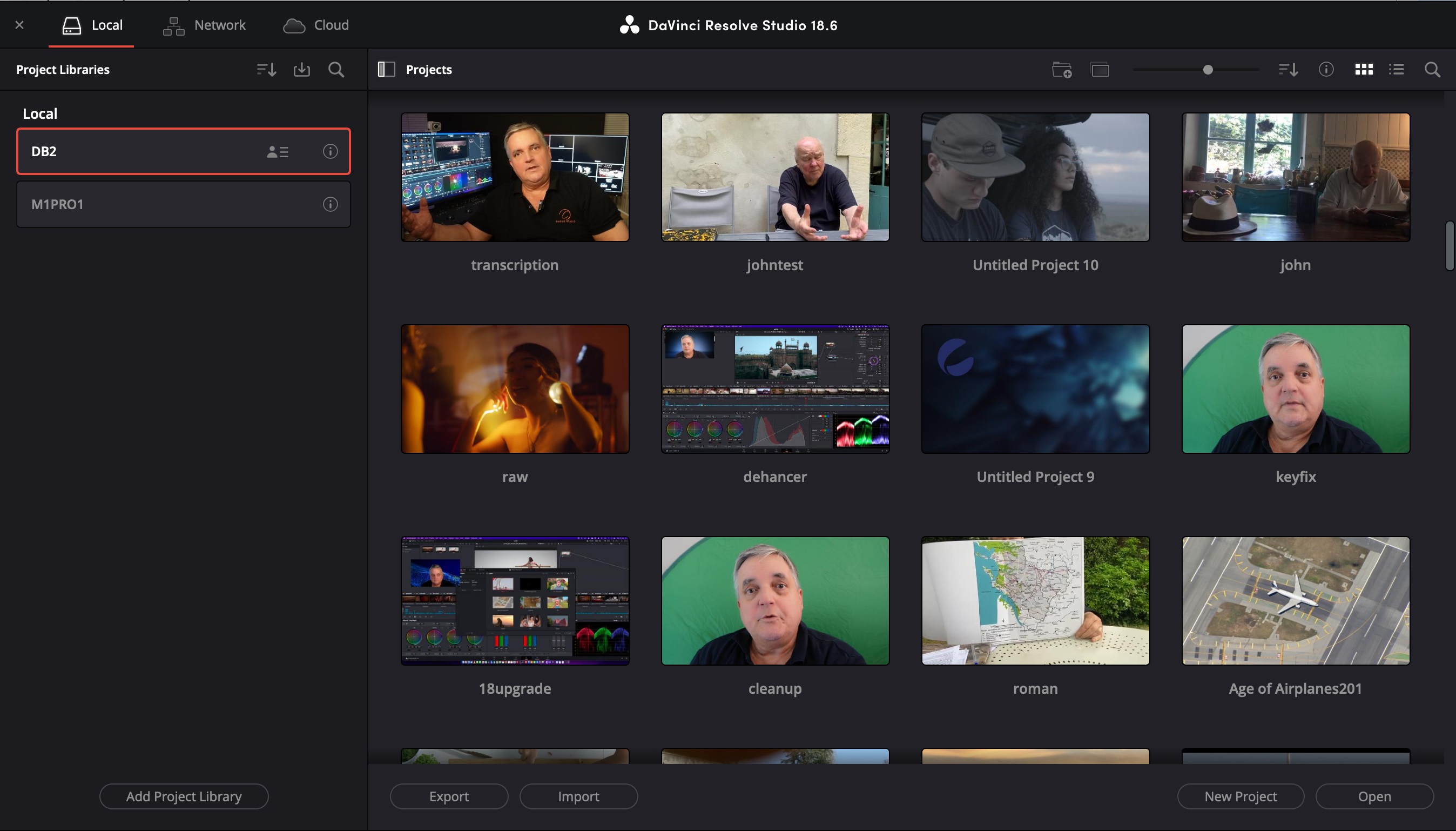This screenshot has width=1456, height=831.
Task: Click the download/import projects icon
Action: coord(302,70)
